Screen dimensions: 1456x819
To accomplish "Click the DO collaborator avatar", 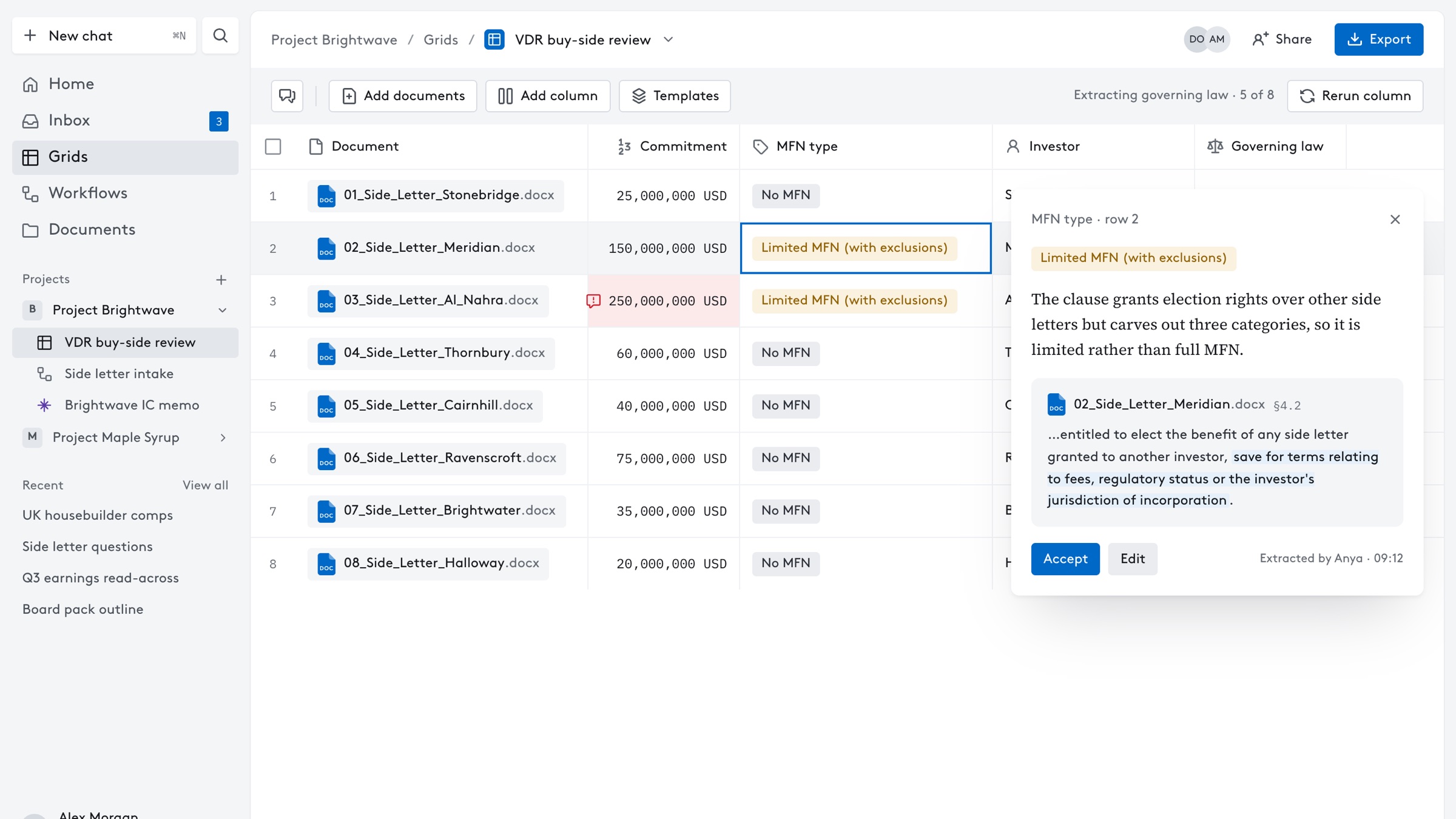I will click(1196, 39).
